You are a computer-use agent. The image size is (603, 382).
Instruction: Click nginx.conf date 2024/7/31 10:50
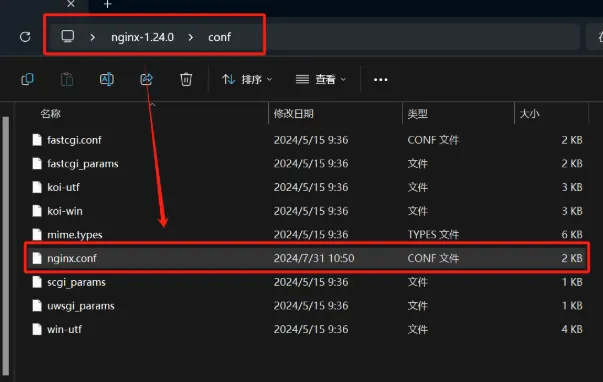pos(314,258)
